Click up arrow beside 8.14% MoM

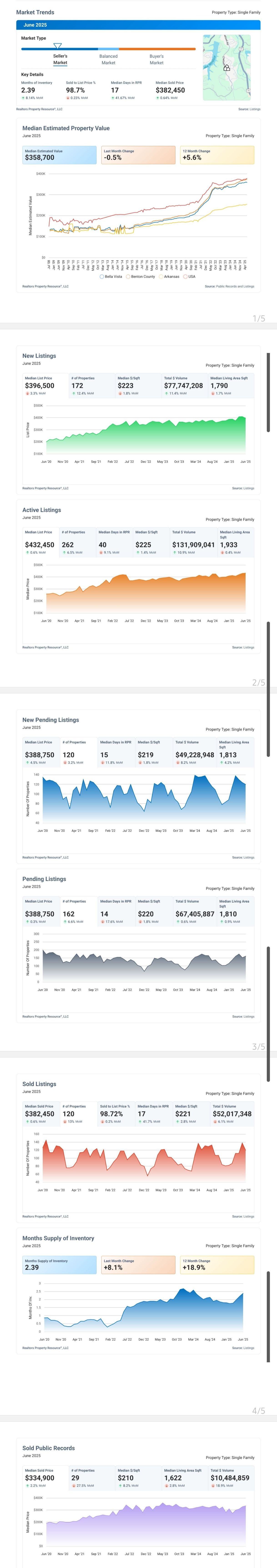(23, 98)
